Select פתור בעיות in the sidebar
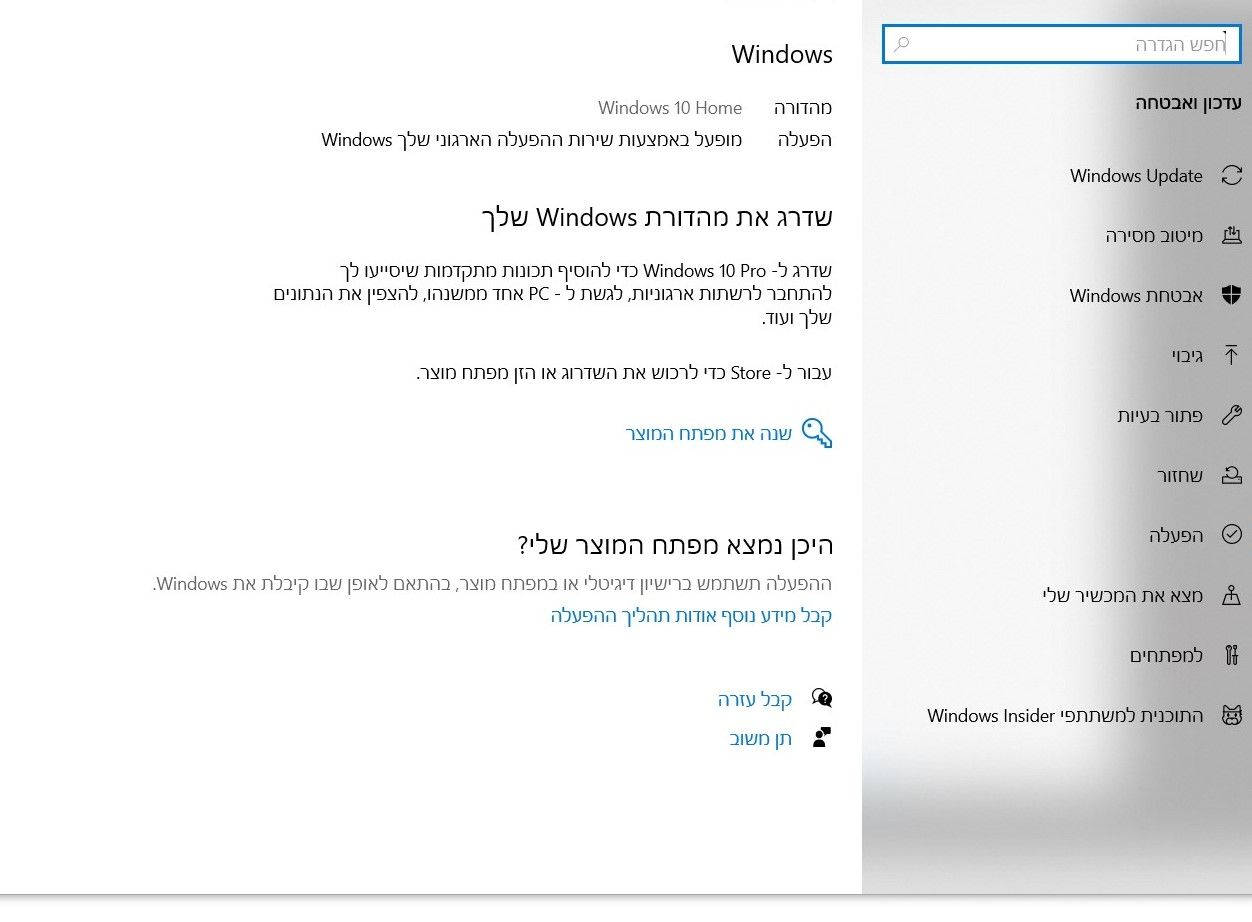This screenshot has height=922, width=1252. [1160, 415]
